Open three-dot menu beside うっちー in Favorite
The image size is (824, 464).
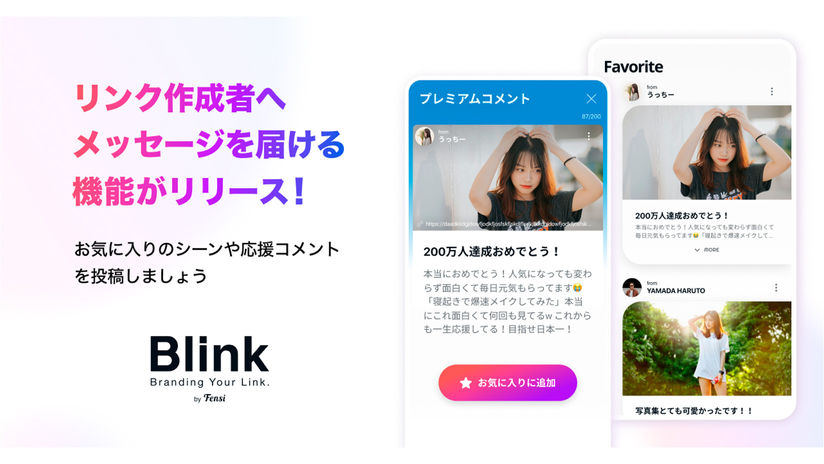point(771,91)
